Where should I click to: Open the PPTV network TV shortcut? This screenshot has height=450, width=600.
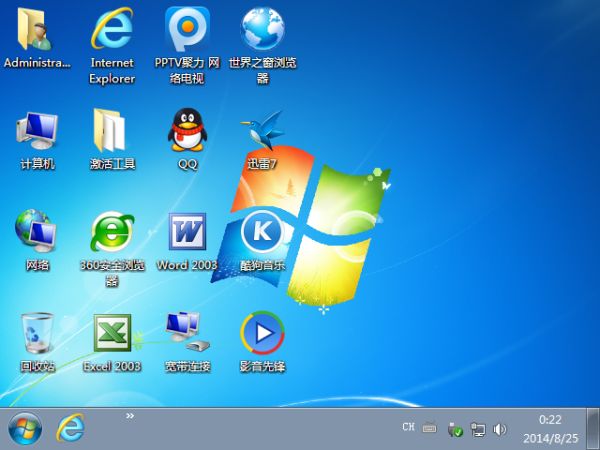pos(187,30)
